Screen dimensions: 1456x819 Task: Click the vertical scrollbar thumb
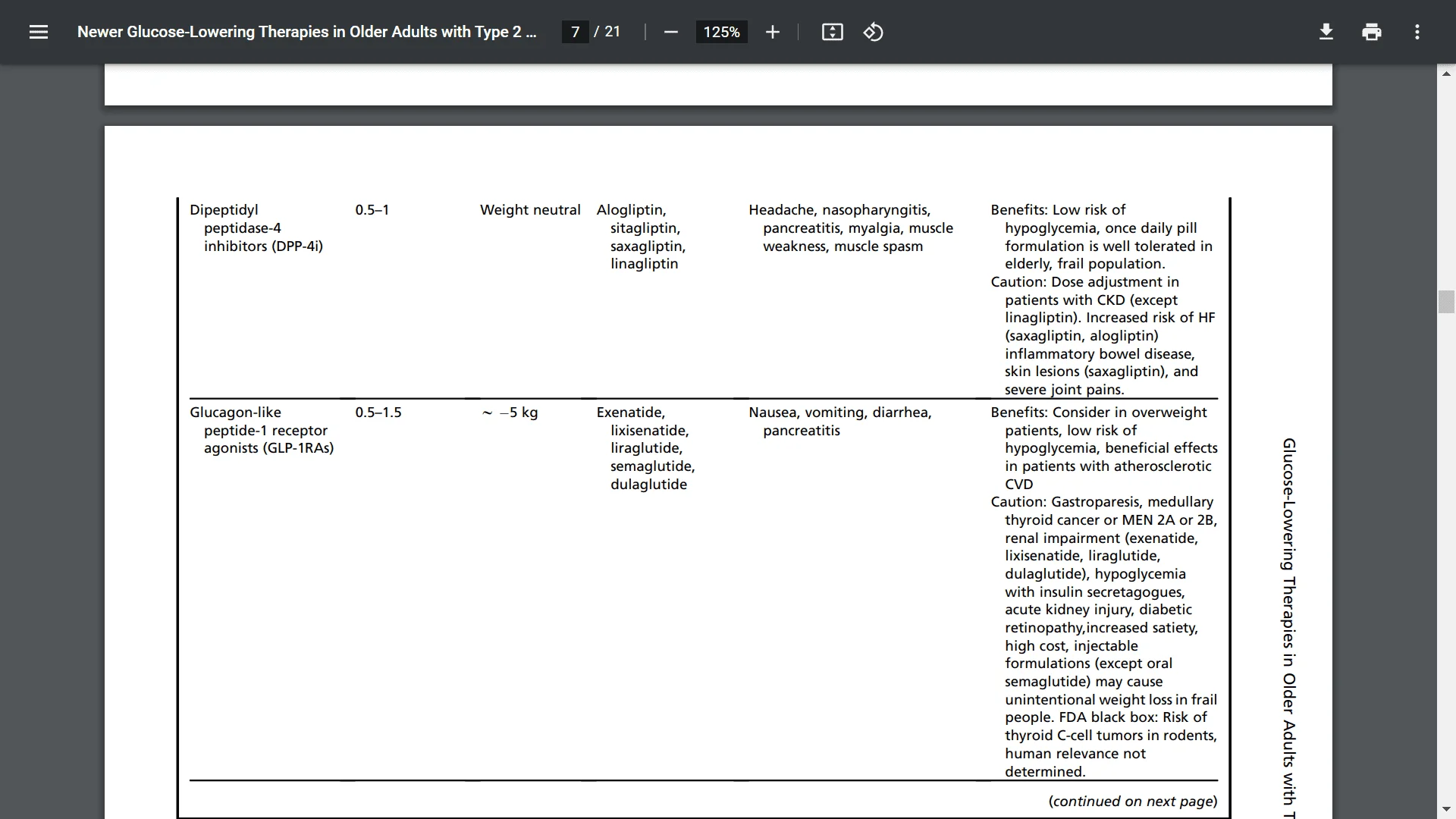tap(1446, 301)
